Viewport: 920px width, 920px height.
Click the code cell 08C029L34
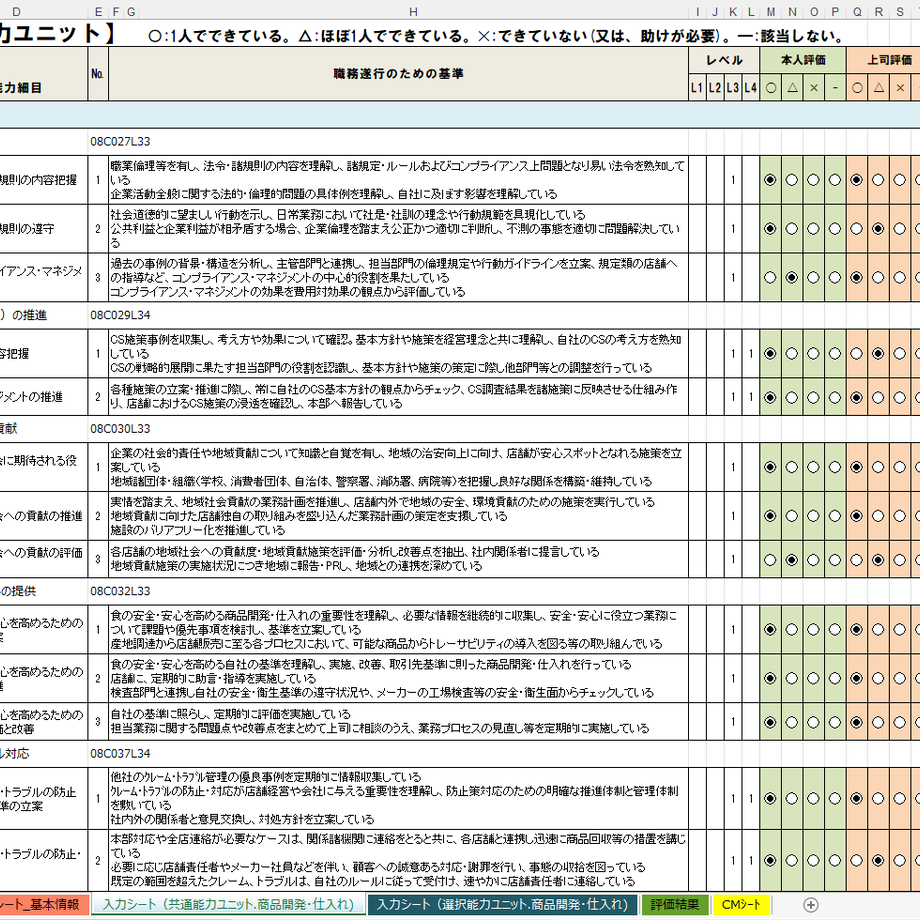coord(120,315)
